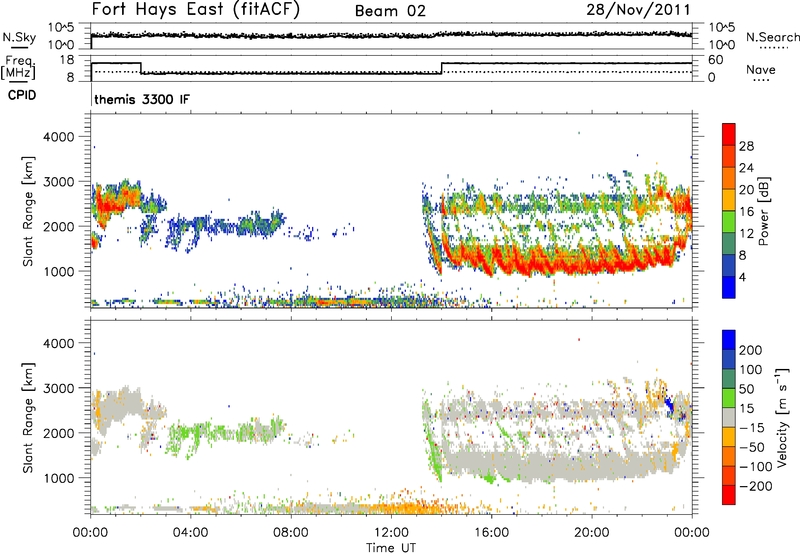Image resolution: width=800 pixels, height=554 pixels.
Task: Click the '28' value on the Power colorbar
Action: click(746, 146)
